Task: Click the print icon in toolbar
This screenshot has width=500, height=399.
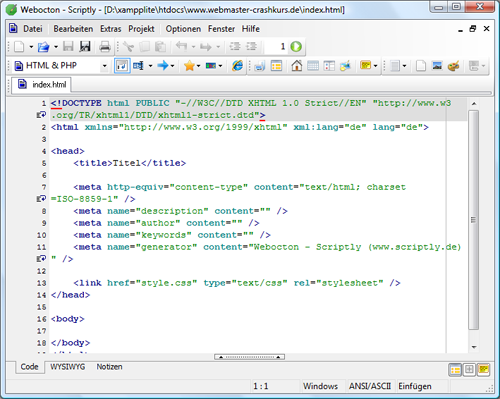Action: click(x=105, y=47)
